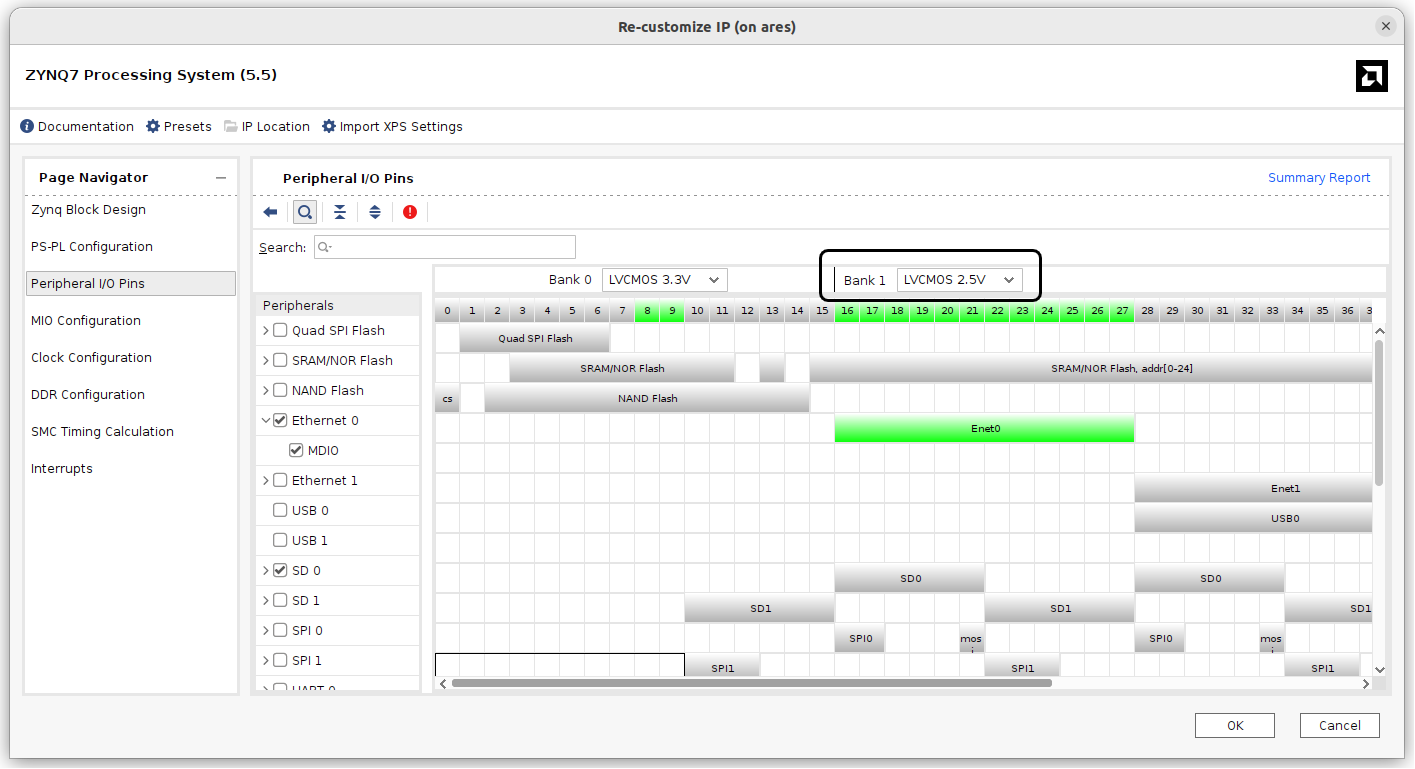Click the back arrow toolbar icon
This screenshot has height=769, width=1415.
(270, 212)
